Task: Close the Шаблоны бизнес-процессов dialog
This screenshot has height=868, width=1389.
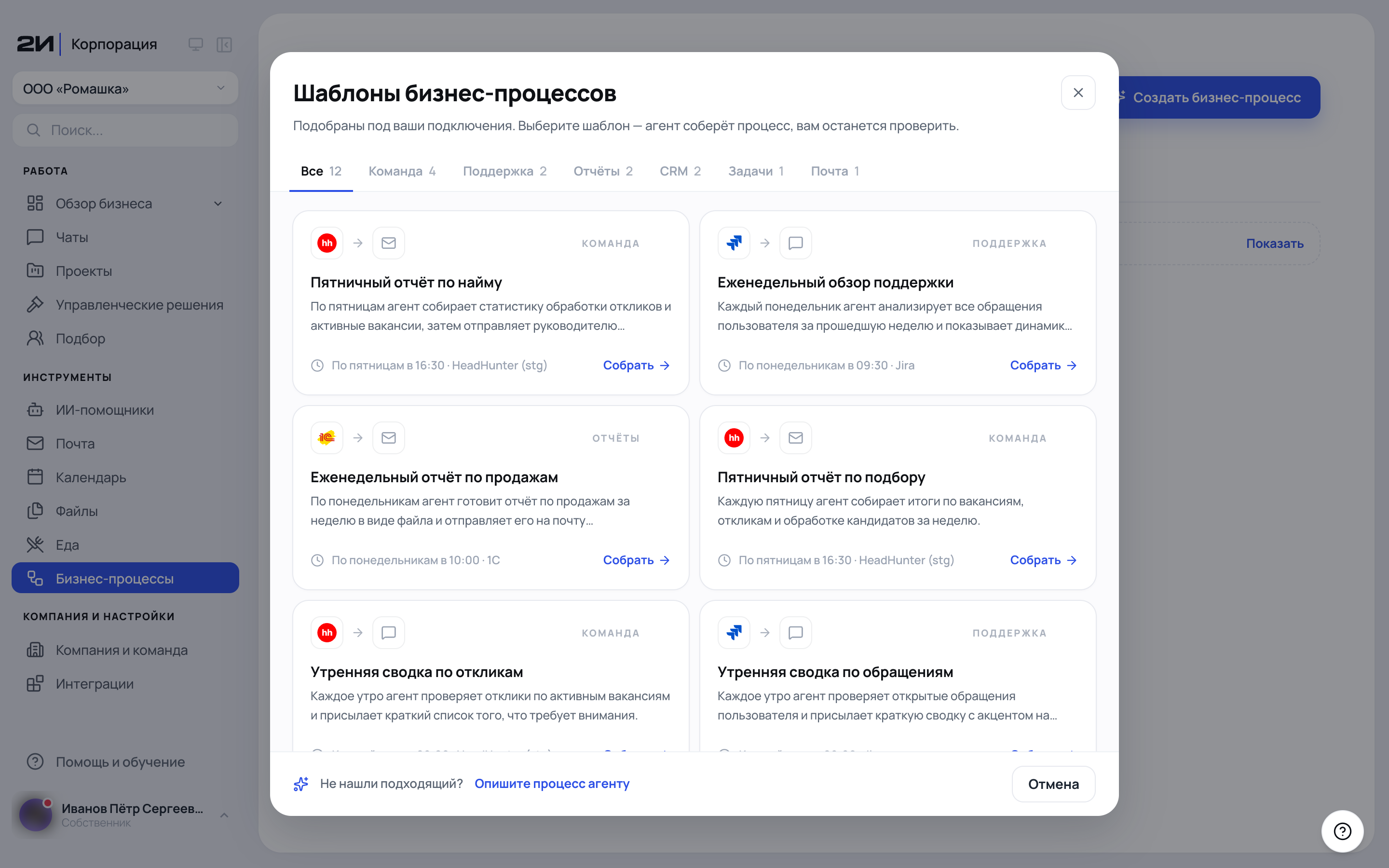Action: click(1078, 93)
